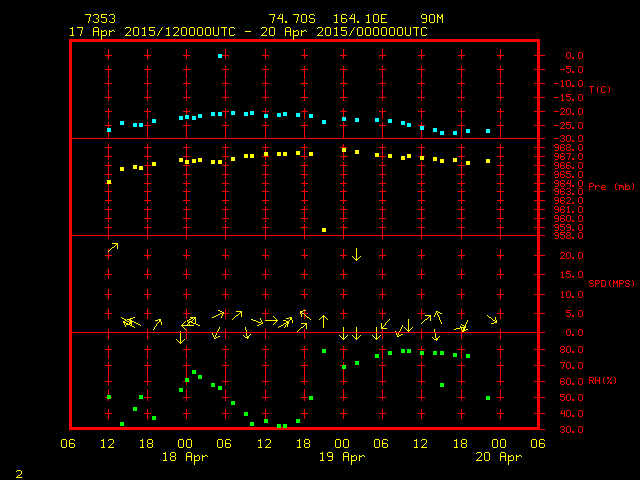This screenshot has height=480, width=640.
Task: Click the station ID 7353 in header
Action: (x=100, y=19)
